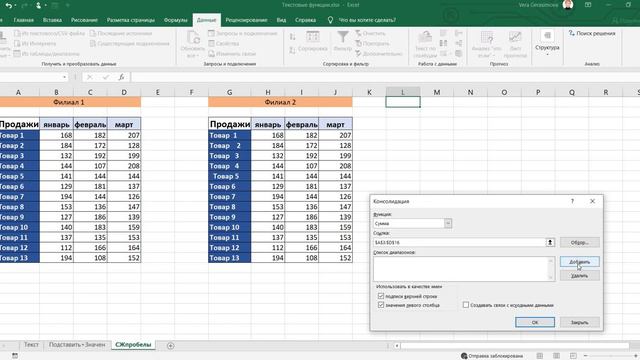
Task: Open the Главная ribbon tab
Action: click(x=24, y=20)
